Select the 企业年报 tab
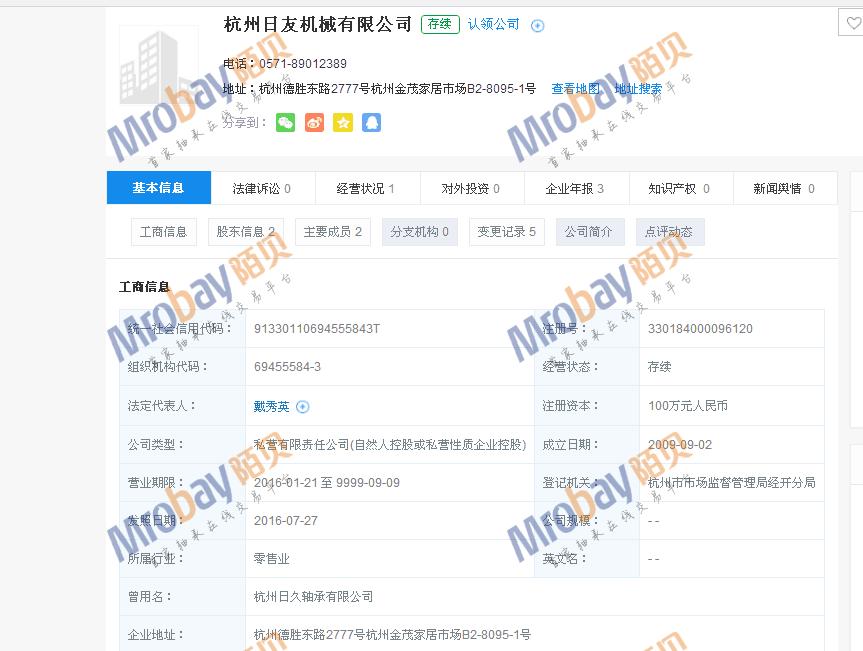The image size is (863, 651). pos(575,188)
